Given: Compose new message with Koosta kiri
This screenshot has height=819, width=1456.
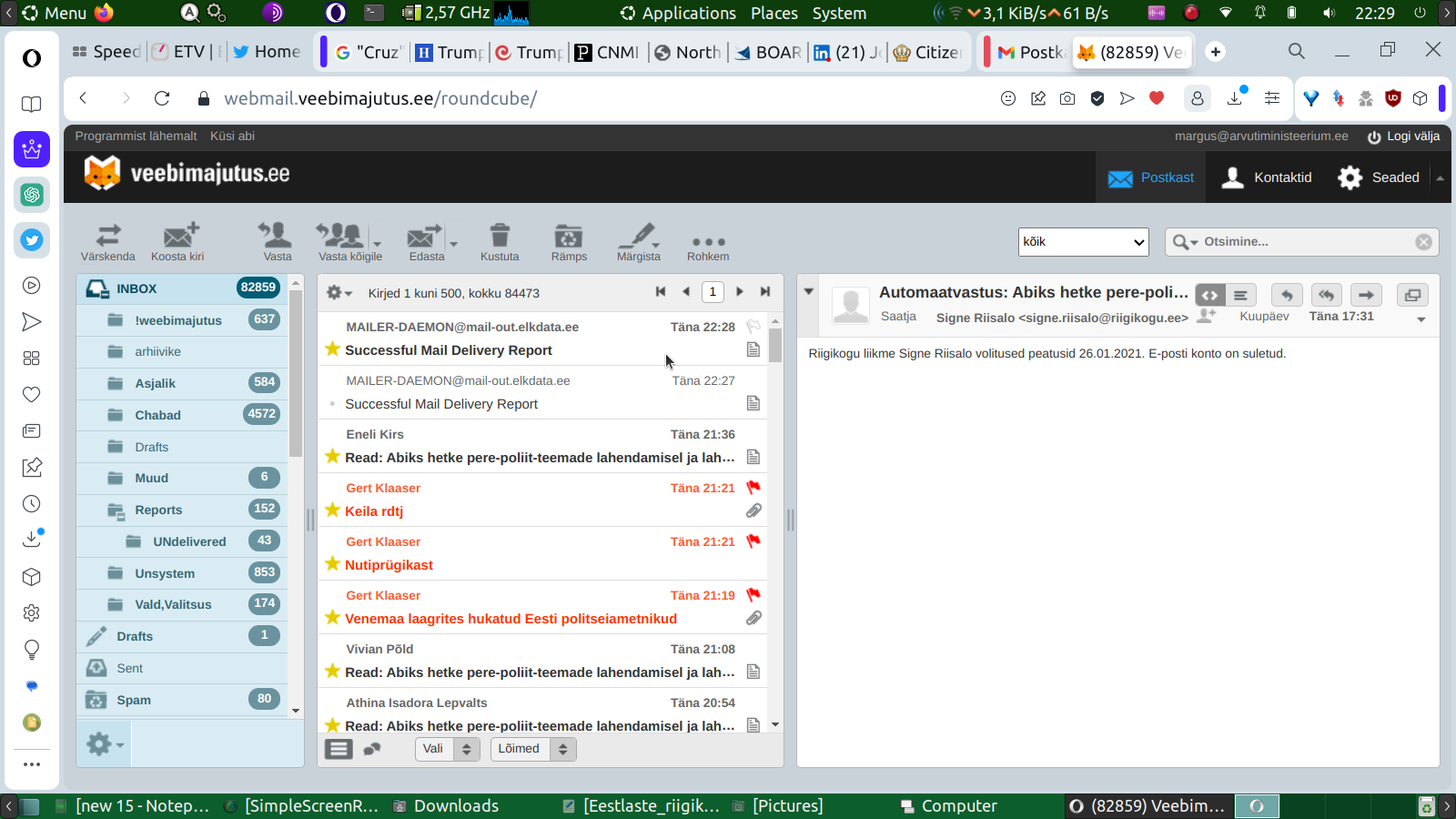Looking at the screenshot, I should click(x=177, y=242).
